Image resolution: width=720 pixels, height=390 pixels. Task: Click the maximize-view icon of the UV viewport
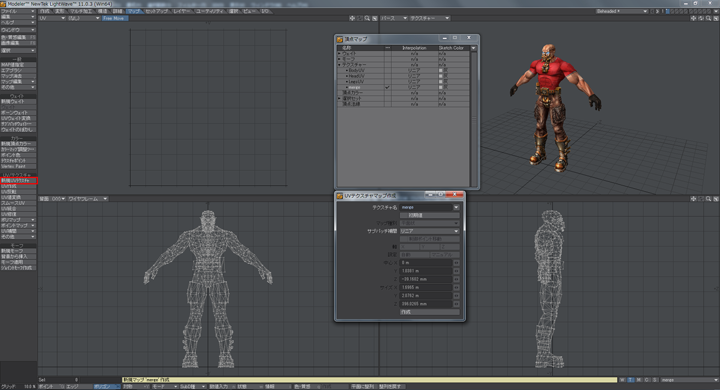coord(375,18)
